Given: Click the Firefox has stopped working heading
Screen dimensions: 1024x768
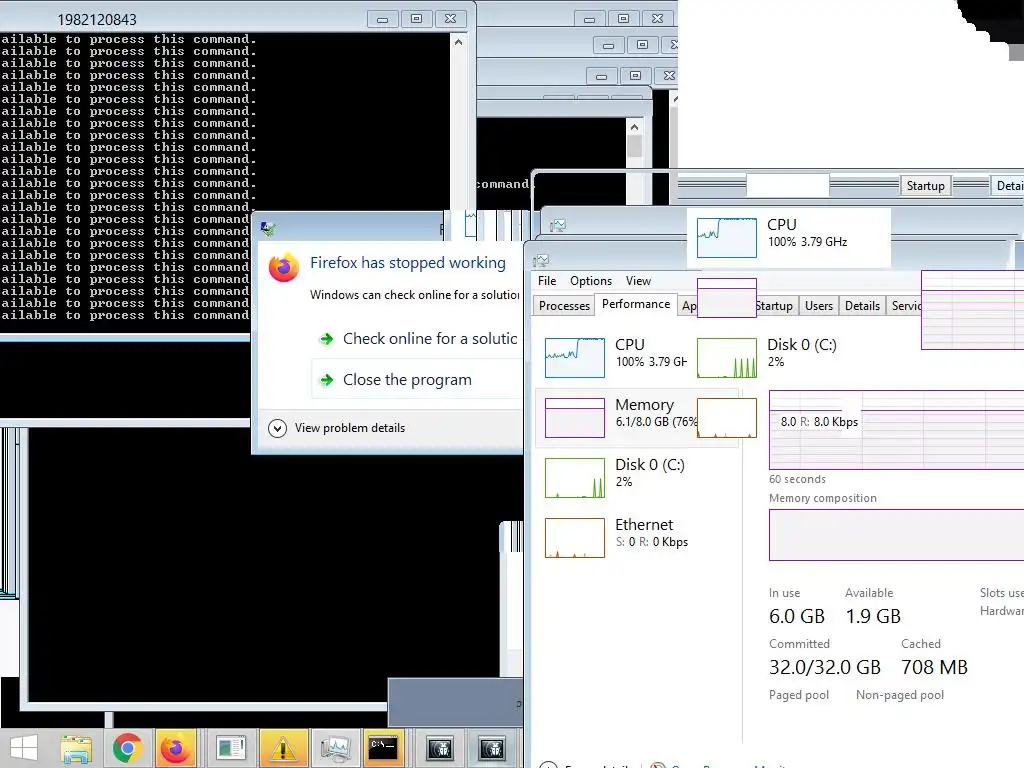Looking at the screenshot, I should click(x=408, y=263).
